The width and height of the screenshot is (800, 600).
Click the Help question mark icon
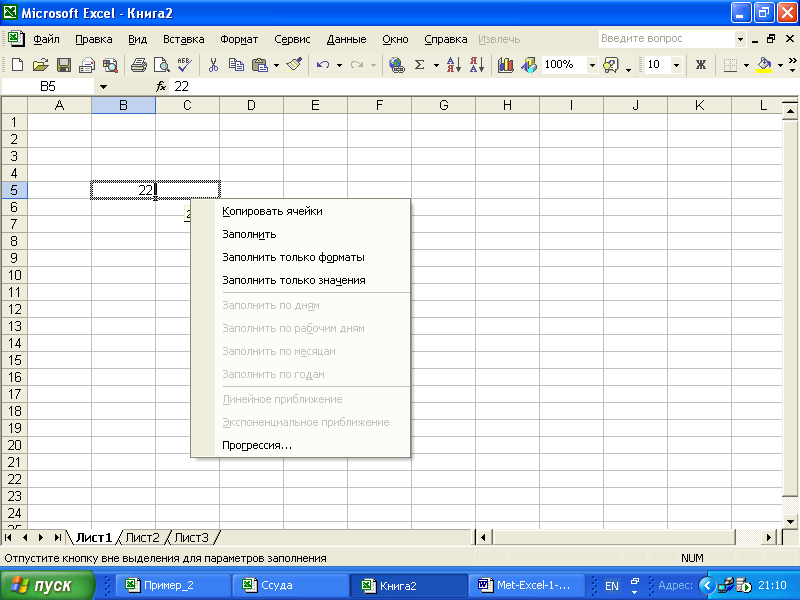(x=611, y=65)
